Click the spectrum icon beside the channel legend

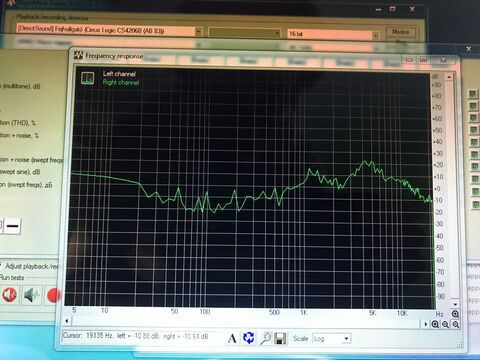tap(87, 78)
